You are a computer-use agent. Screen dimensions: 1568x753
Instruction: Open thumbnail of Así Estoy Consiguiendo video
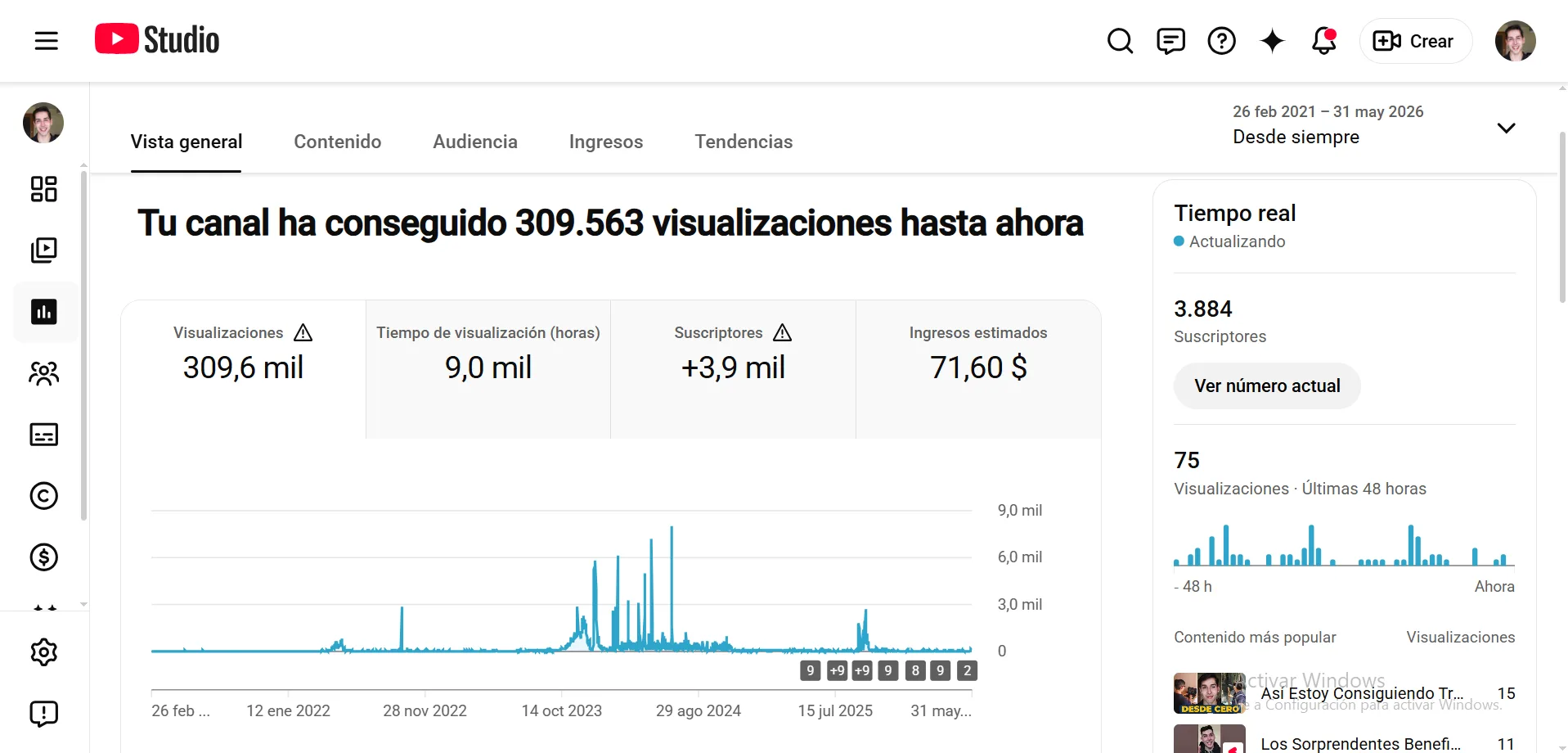[x=1210, y=693]
